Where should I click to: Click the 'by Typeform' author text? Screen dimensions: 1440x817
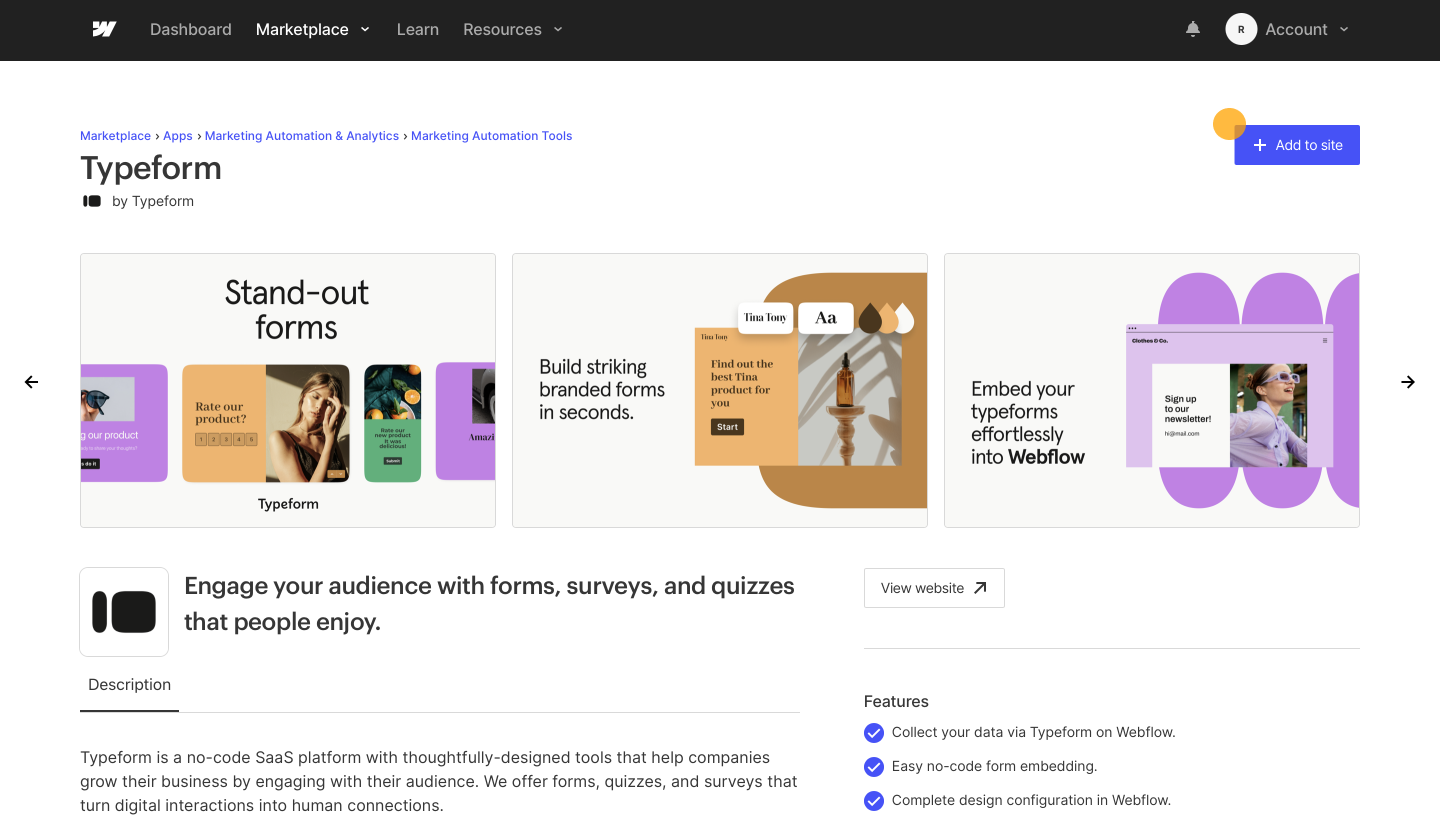click(x=153, y=201)
